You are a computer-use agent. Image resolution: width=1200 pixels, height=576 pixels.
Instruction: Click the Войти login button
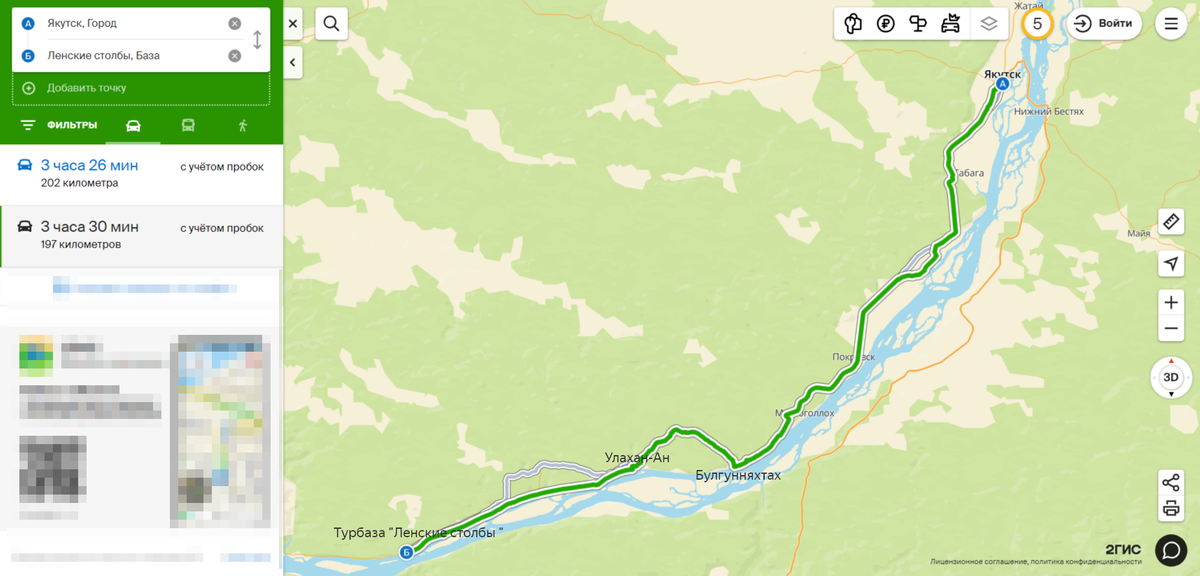1104,23
